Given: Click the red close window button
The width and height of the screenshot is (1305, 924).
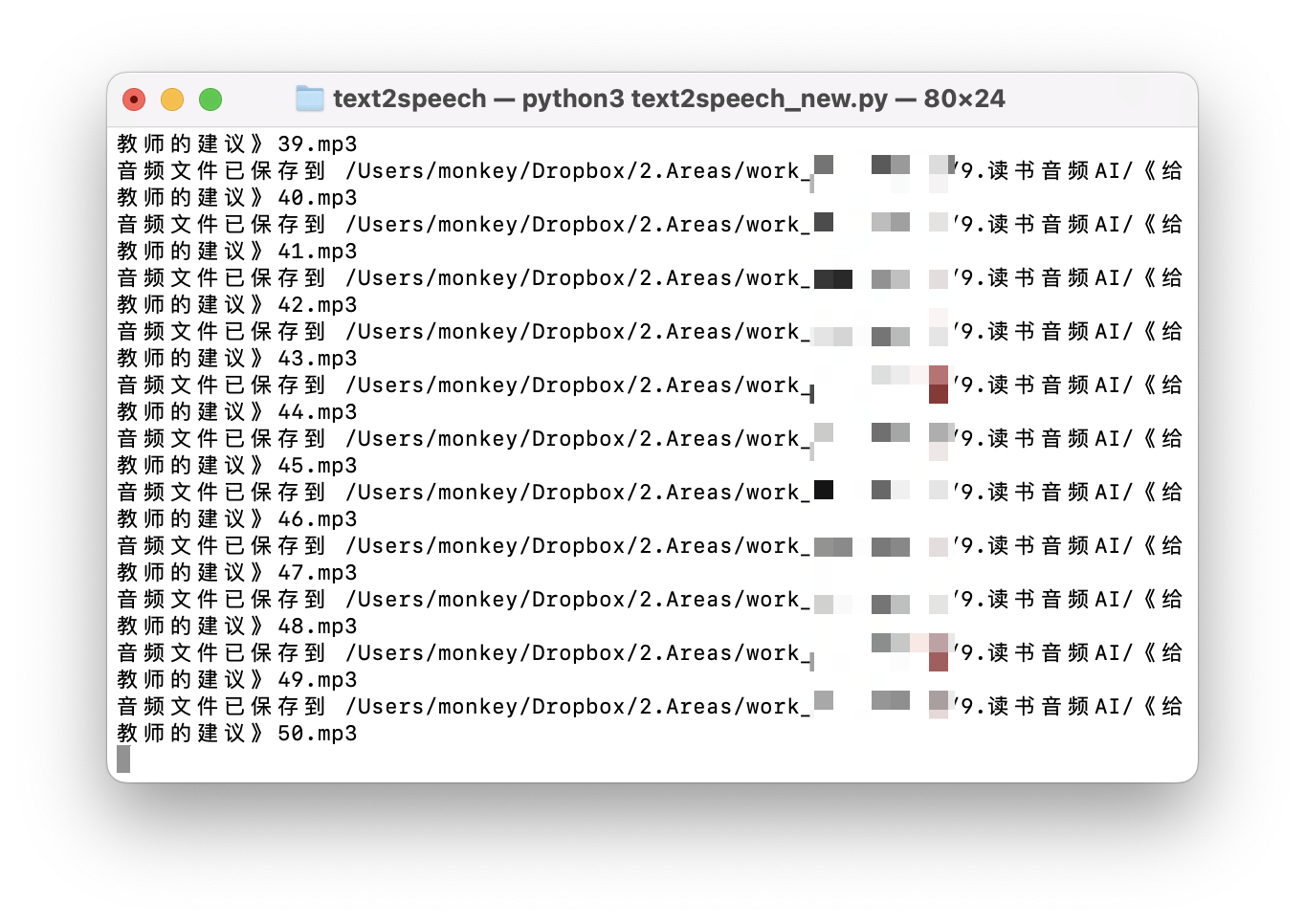Looking at the screenshot, I should pos(134,99).
